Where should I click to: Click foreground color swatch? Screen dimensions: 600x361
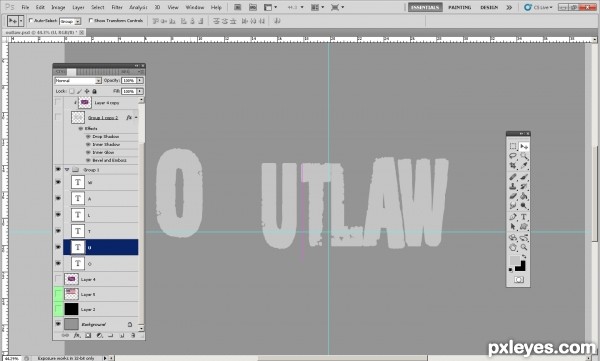click(515, 261)
